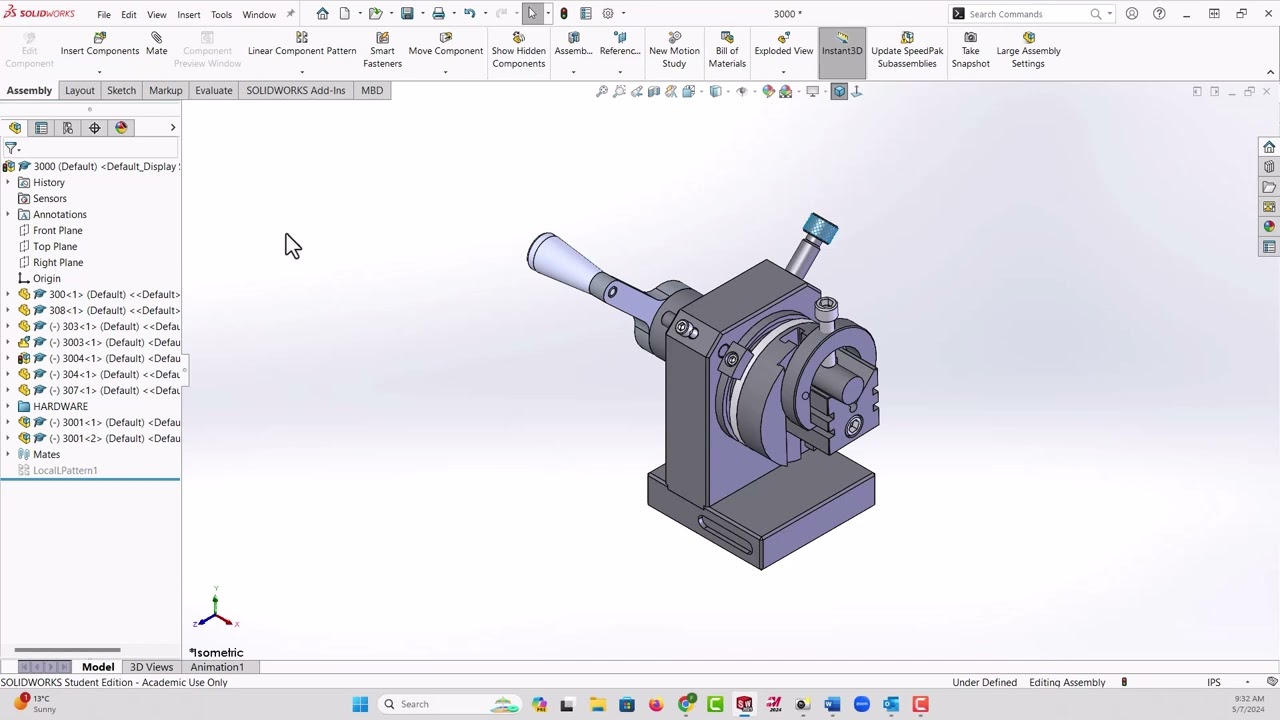The image size is (1280, 720).
Task: Switch to the SOLIDWORKS Add-Ins tab
Action: (295, 90)
